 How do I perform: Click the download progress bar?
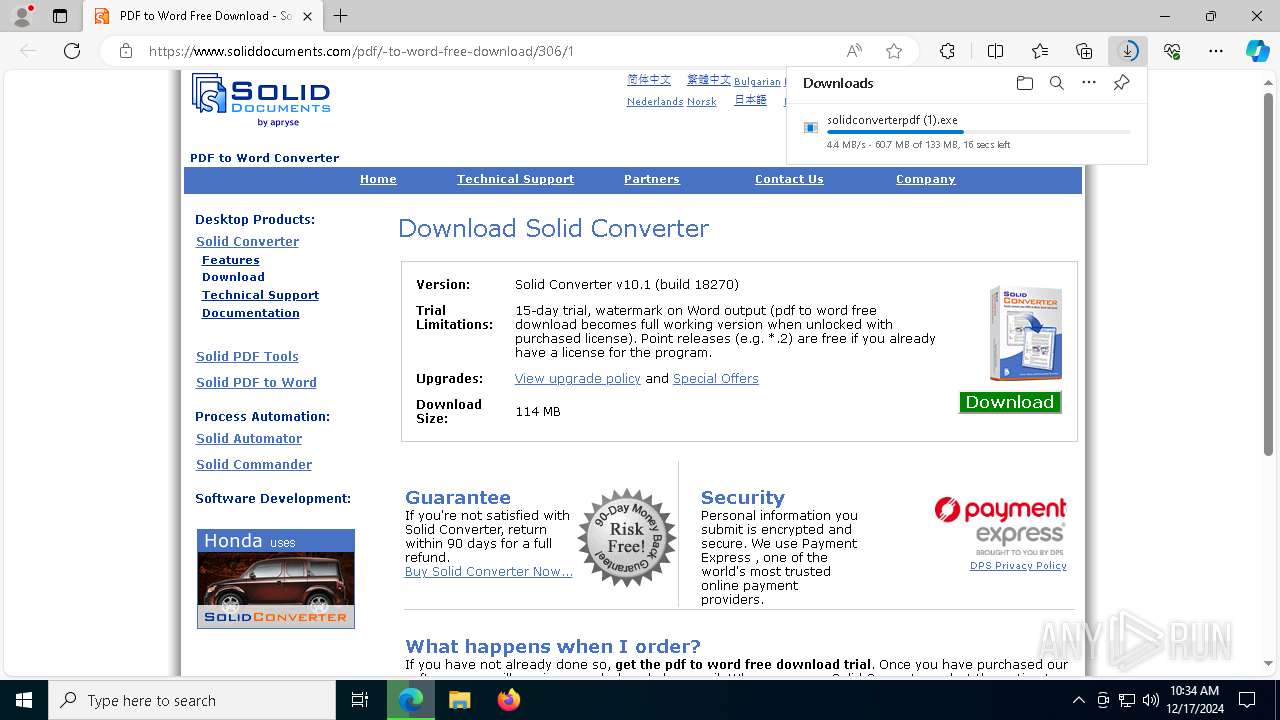click(979, 132)
